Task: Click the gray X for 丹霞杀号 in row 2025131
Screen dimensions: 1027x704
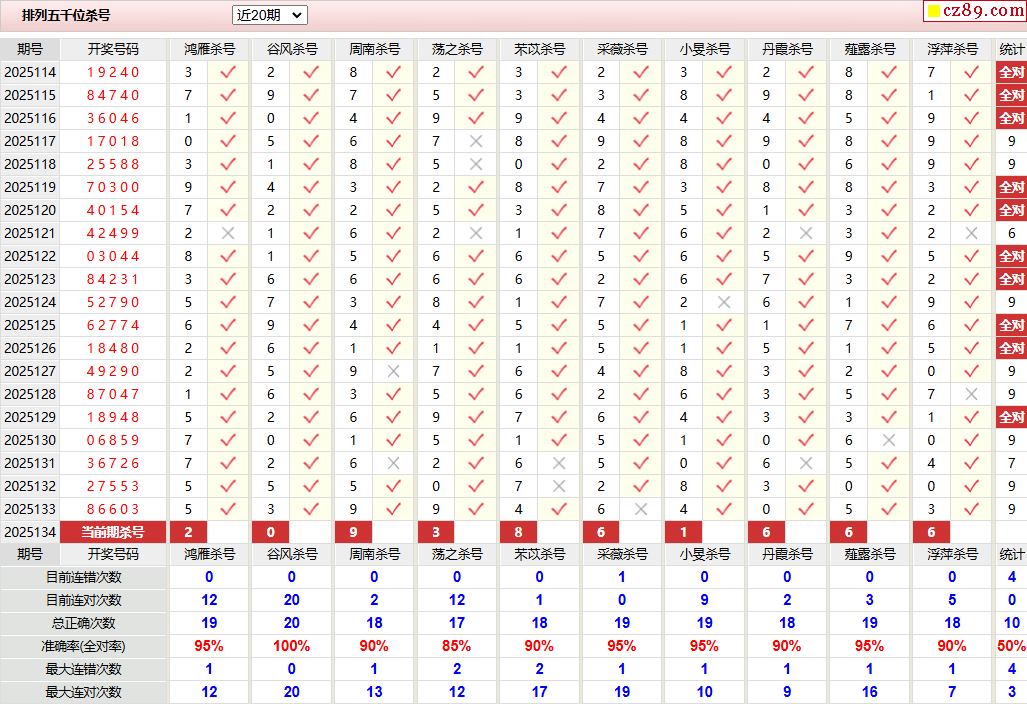Action: tap(806, 463)
